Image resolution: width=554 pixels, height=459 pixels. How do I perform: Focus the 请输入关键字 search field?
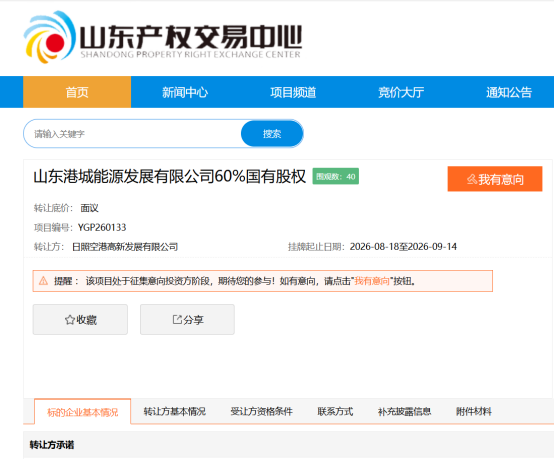tap(133, 134)
